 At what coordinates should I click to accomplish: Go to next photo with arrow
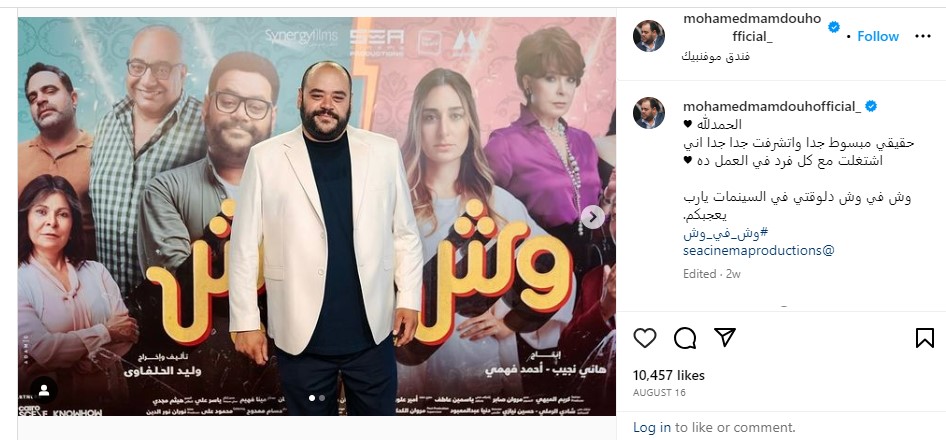point(593,217)
